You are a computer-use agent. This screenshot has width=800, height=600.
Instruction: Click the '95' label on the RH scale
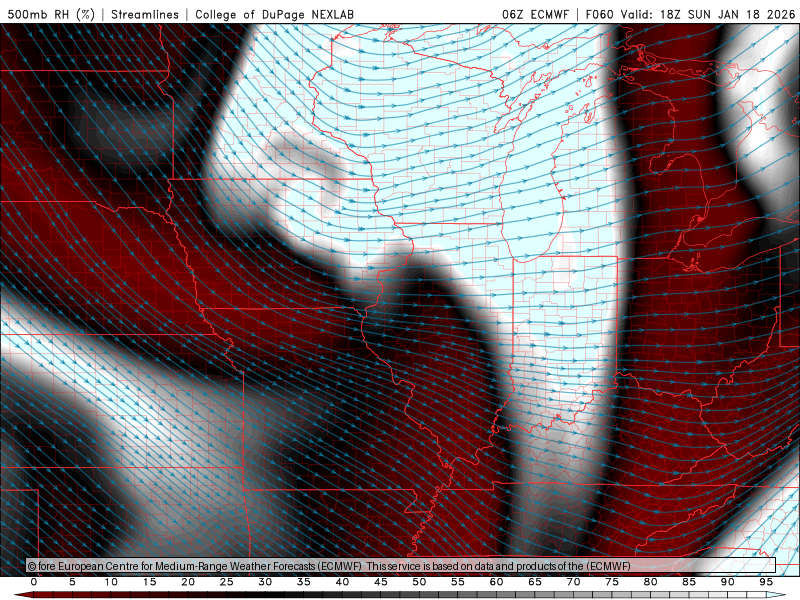click(766, 582)
